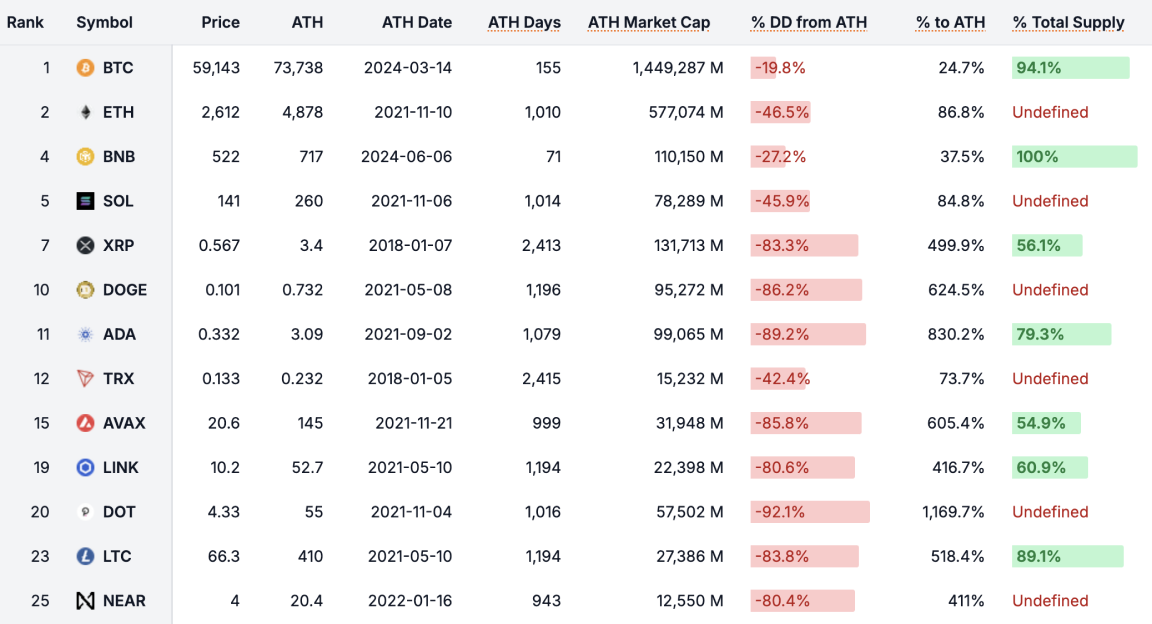The height and width of the screenshot is (624, 1152).
Task: Sort the table by ATH Days
Action: [x=524, y=22]
